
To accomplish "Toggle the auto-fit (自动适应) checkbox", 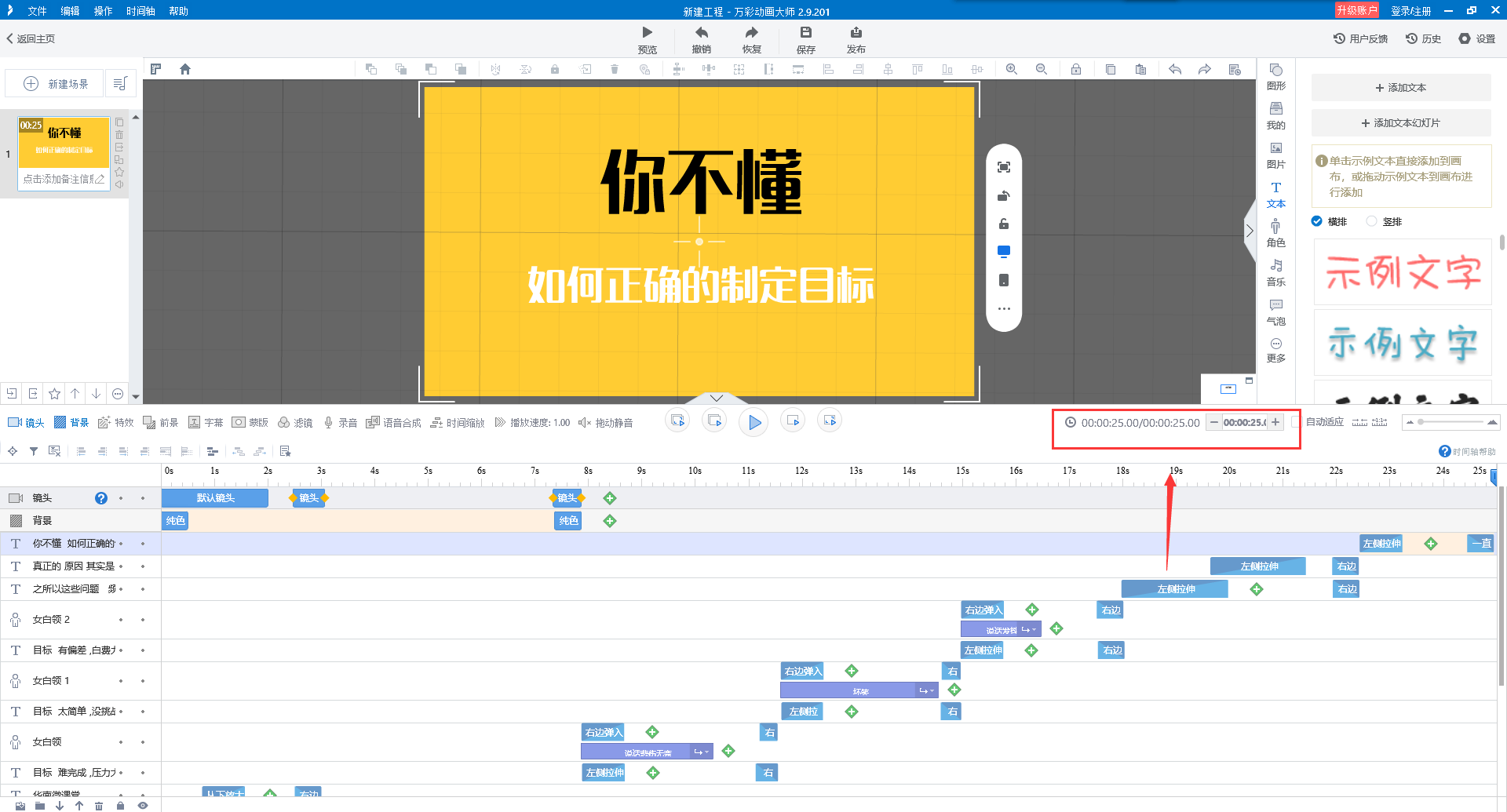I will tap(1296, 422).
